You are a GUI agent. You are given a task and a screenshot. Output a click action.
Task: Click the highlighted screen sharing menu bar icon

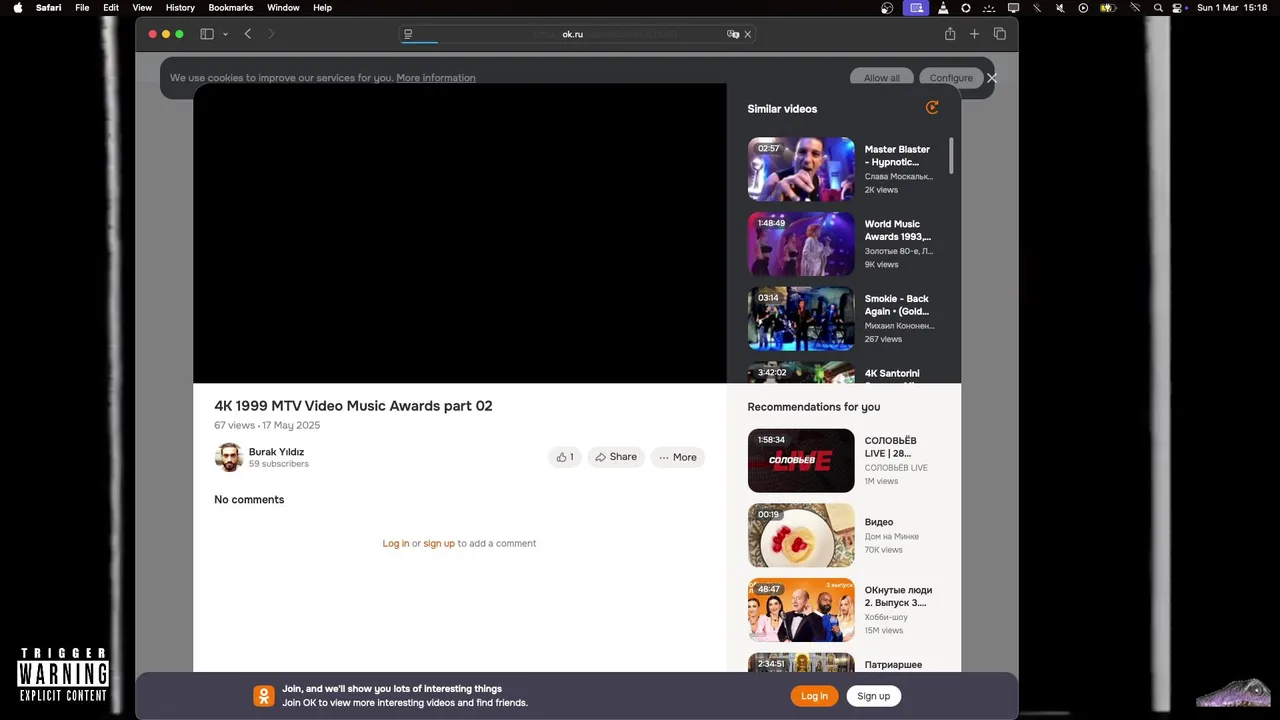[x=916, y=7]
